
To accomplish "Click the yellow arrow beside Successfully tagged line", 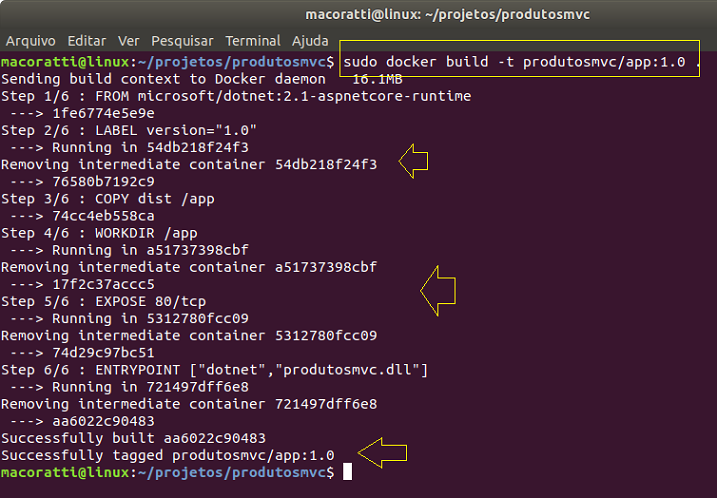I will coord(382,453).
